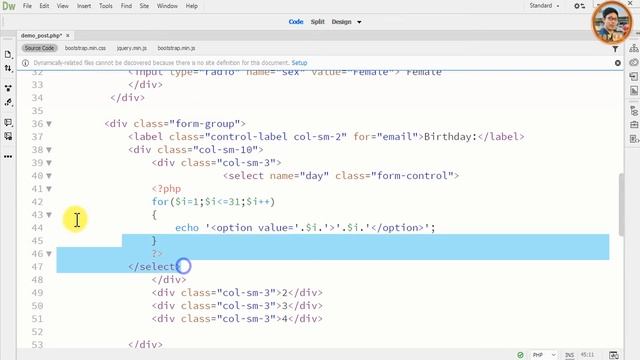Collapse code fold at line 41

[x=49, y=189]
